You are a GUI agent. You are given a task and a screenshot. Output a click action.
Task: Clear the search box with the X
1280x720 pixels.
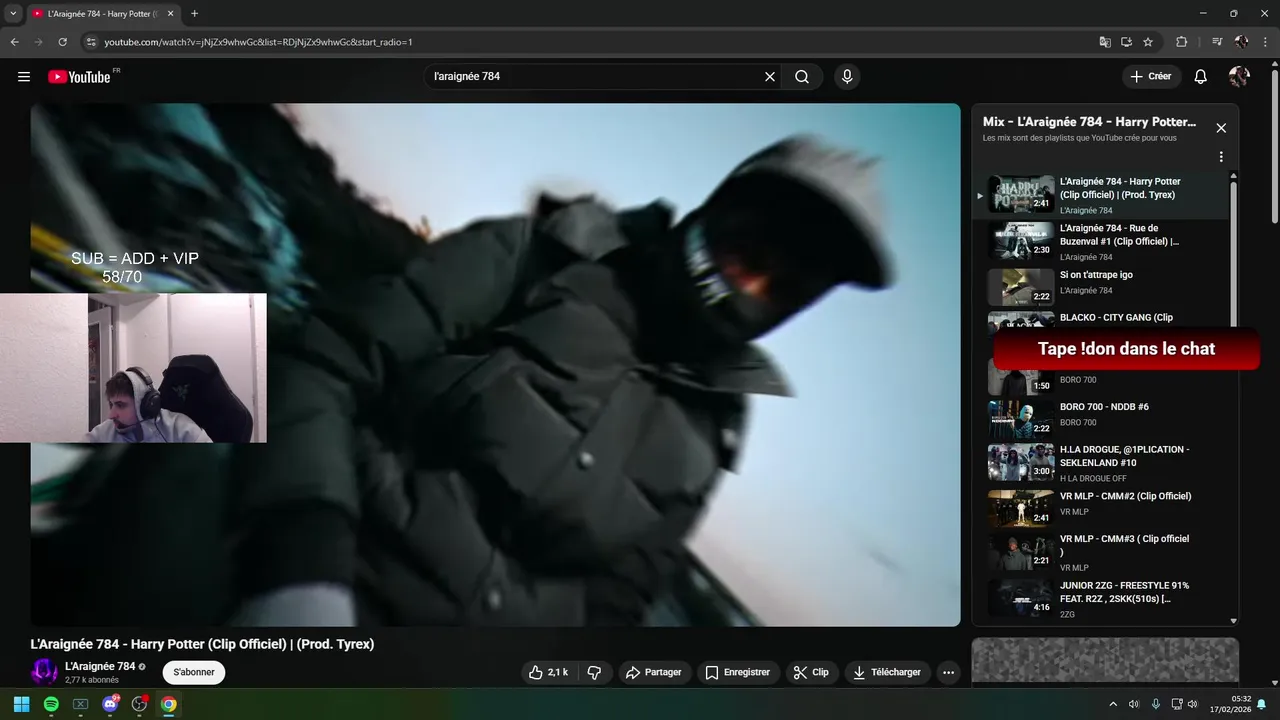770,77
